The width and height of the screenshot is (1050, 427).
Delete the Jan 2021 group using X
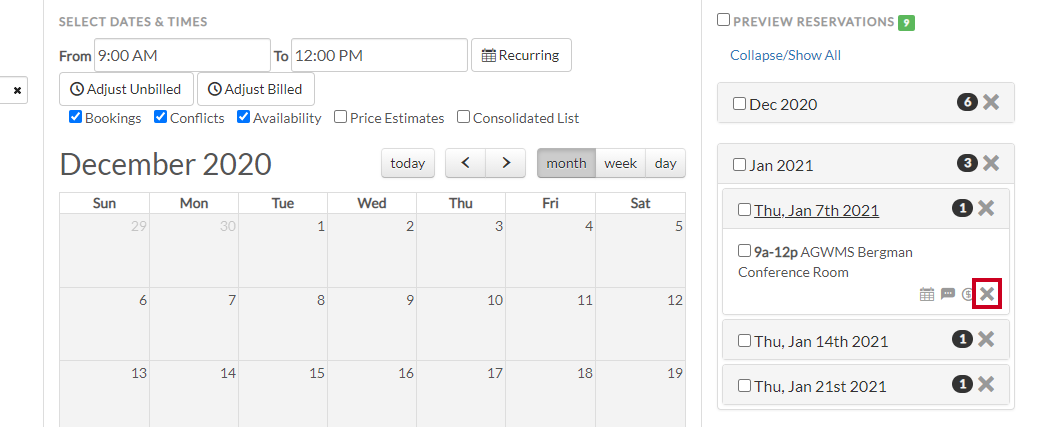[991, 163]
